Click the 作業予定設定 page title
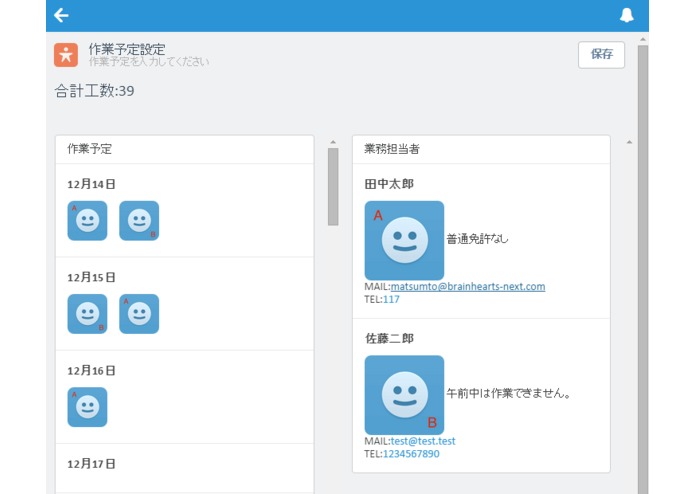The width and height of the screenshot is (695, 494). click(127, 49)
